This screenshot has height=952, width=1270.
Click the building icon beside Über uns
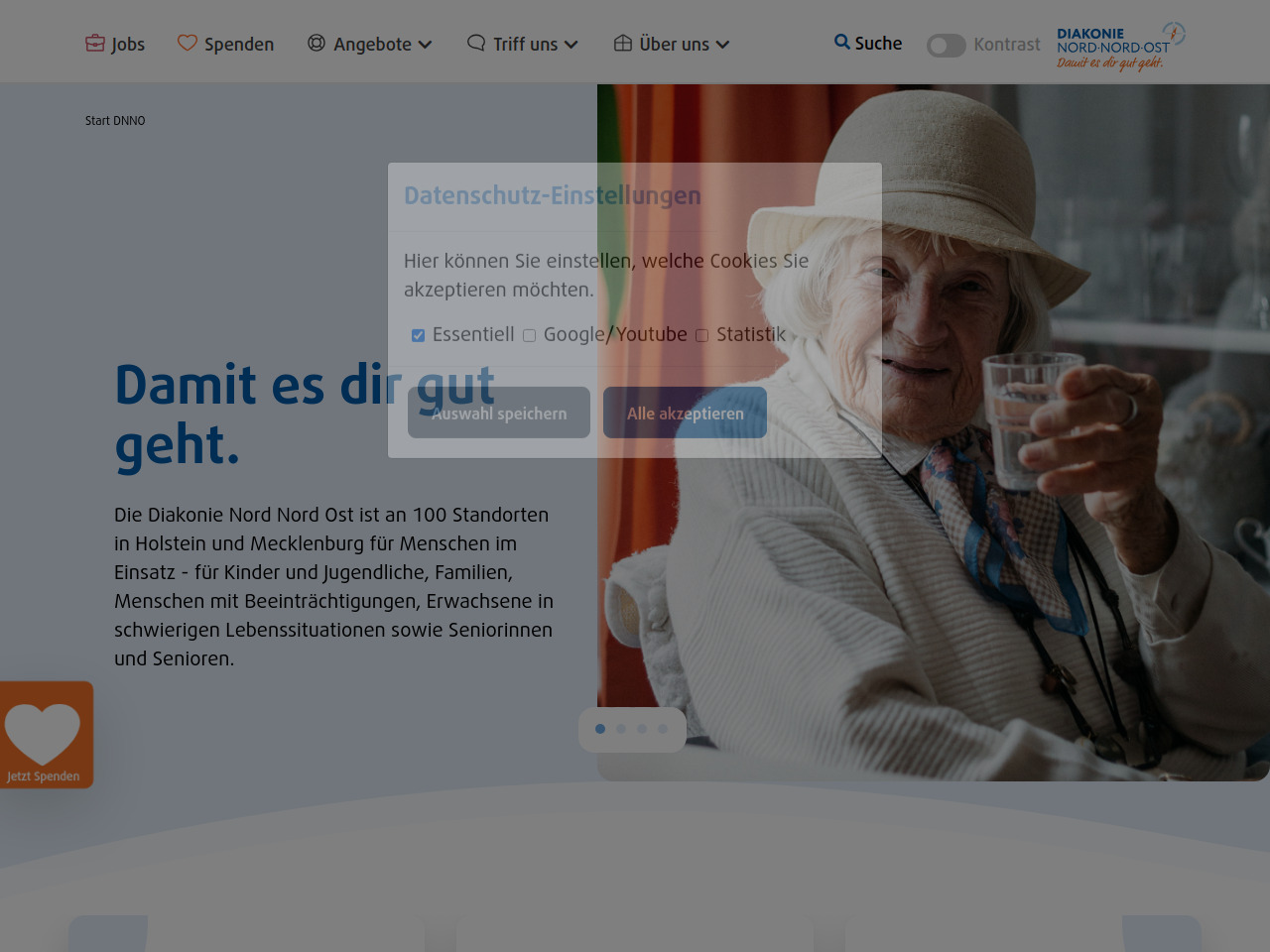click(623, 43)
